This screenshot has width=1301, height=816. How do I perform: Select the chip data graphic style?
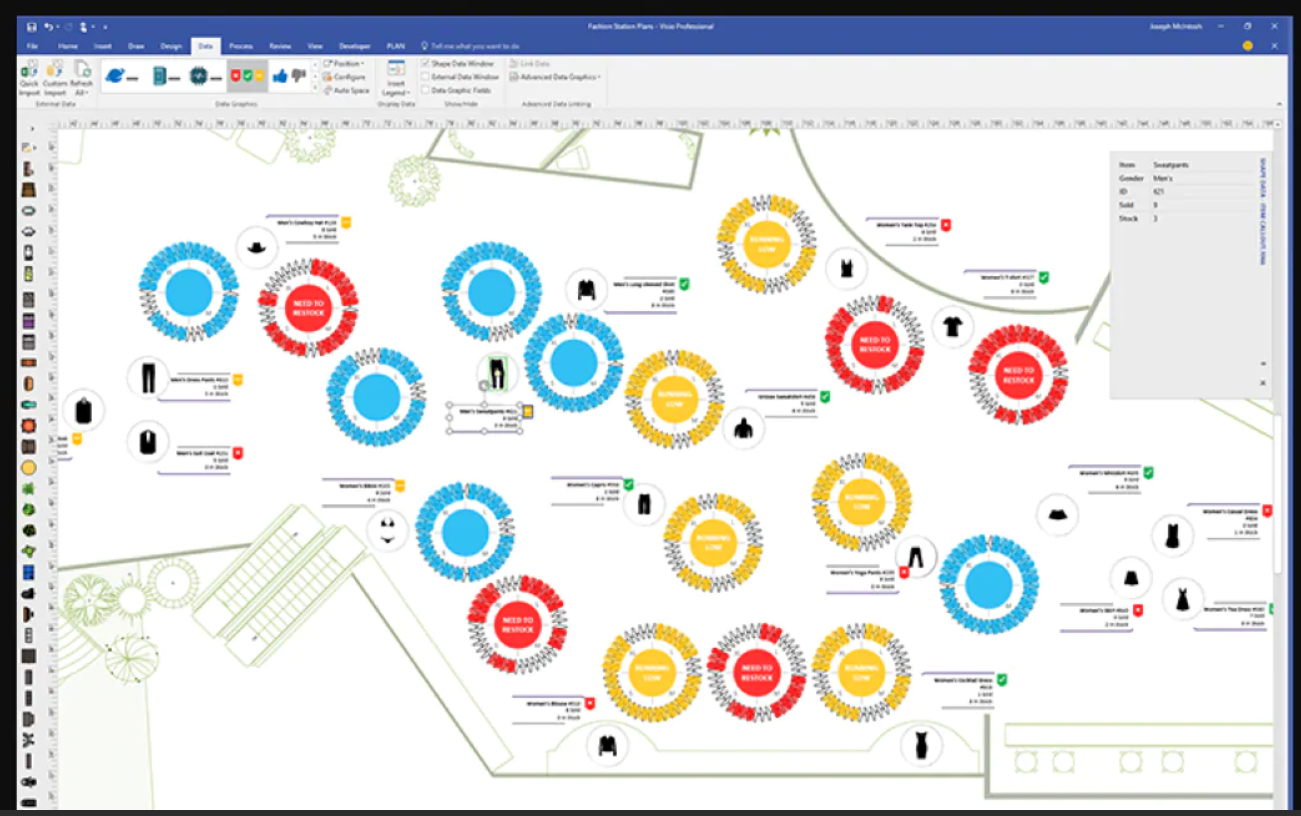coord(205,76)
